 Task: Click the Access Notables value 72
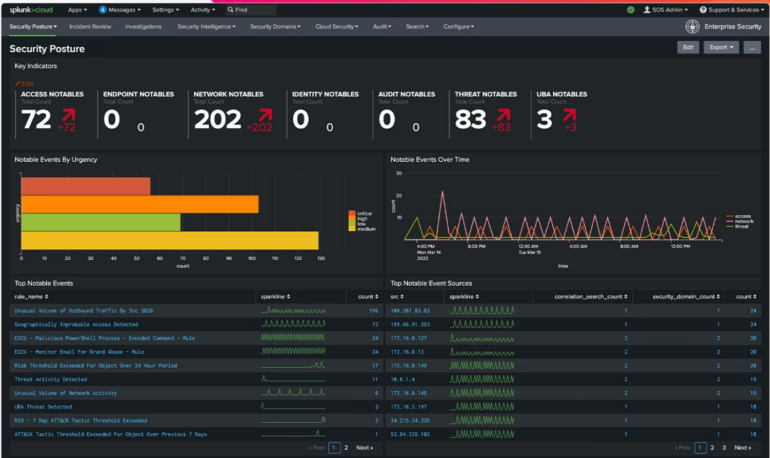(x=36, y=119)
